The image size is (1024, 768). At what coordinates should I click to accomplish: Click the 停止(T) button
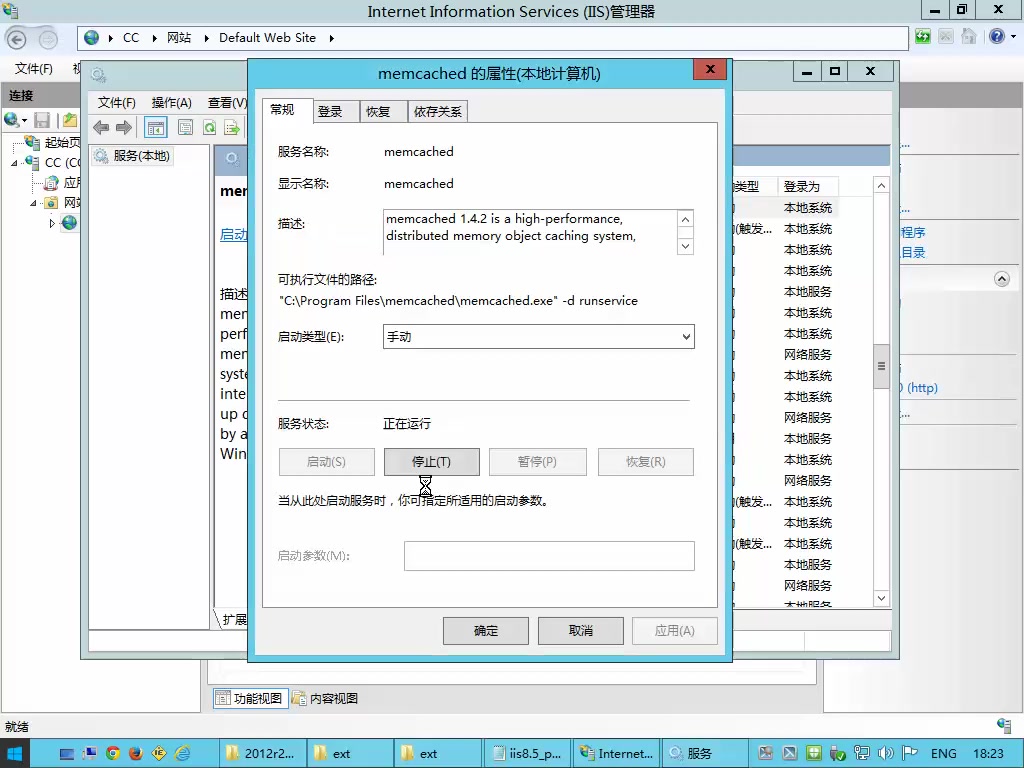click(432, 462)
